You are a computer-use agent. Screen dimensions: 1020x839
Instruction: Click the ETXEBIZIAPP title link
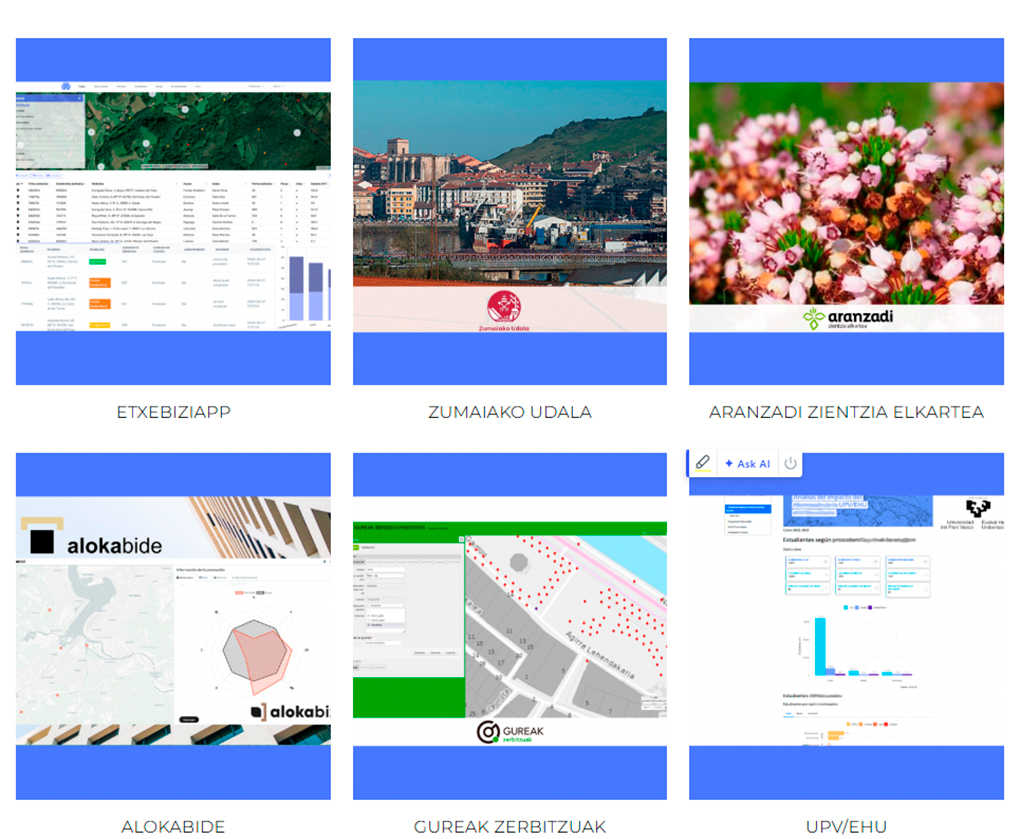(174, 412)
